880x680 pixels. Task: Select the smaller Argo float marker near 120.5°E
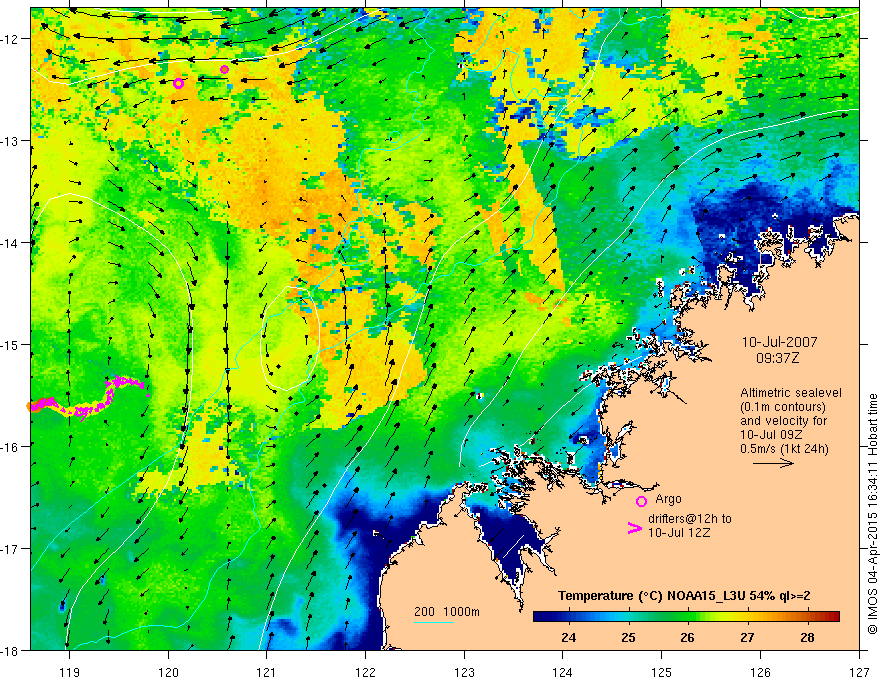tap(224, 70)
